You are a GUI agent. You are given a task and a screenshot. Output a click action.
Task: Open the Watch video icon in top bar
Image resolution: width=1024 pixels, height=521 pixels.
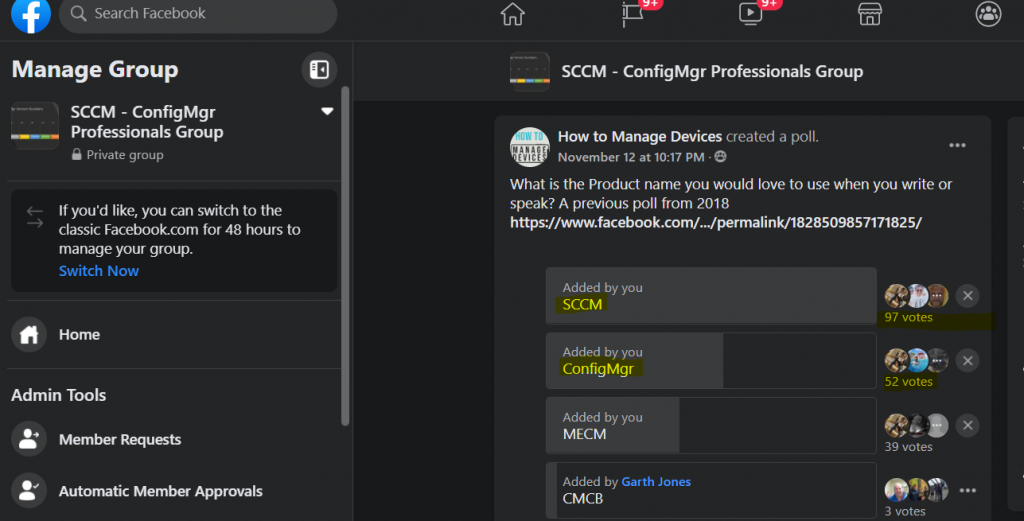pyautogui.click(x=750, y=14)
